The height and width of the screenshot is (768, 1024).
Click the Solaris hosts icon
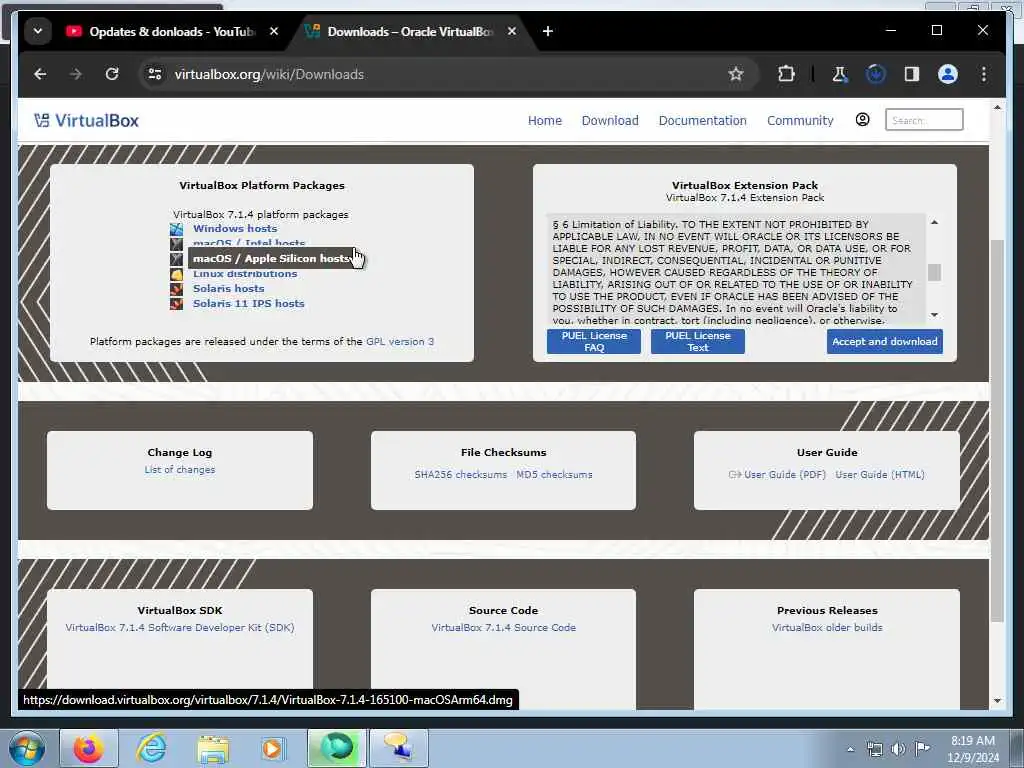click(176, 289)
